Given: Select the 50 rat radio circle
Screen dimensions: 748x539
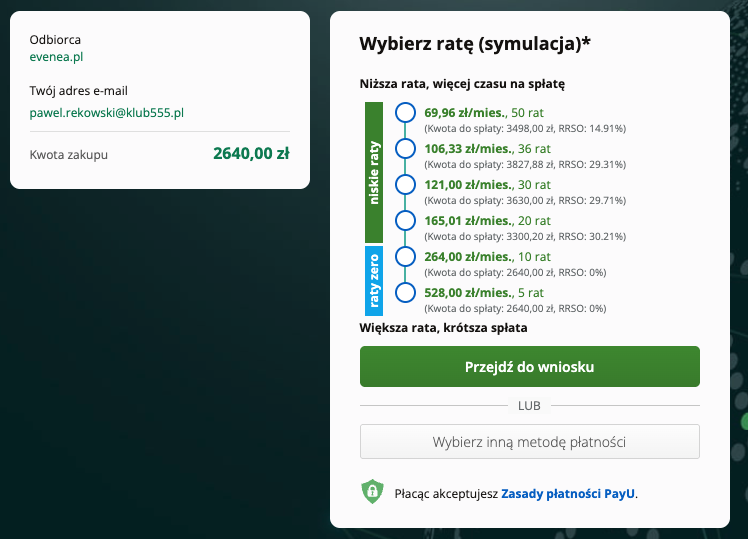Looking at the screenshot, I should click(405, 113).
